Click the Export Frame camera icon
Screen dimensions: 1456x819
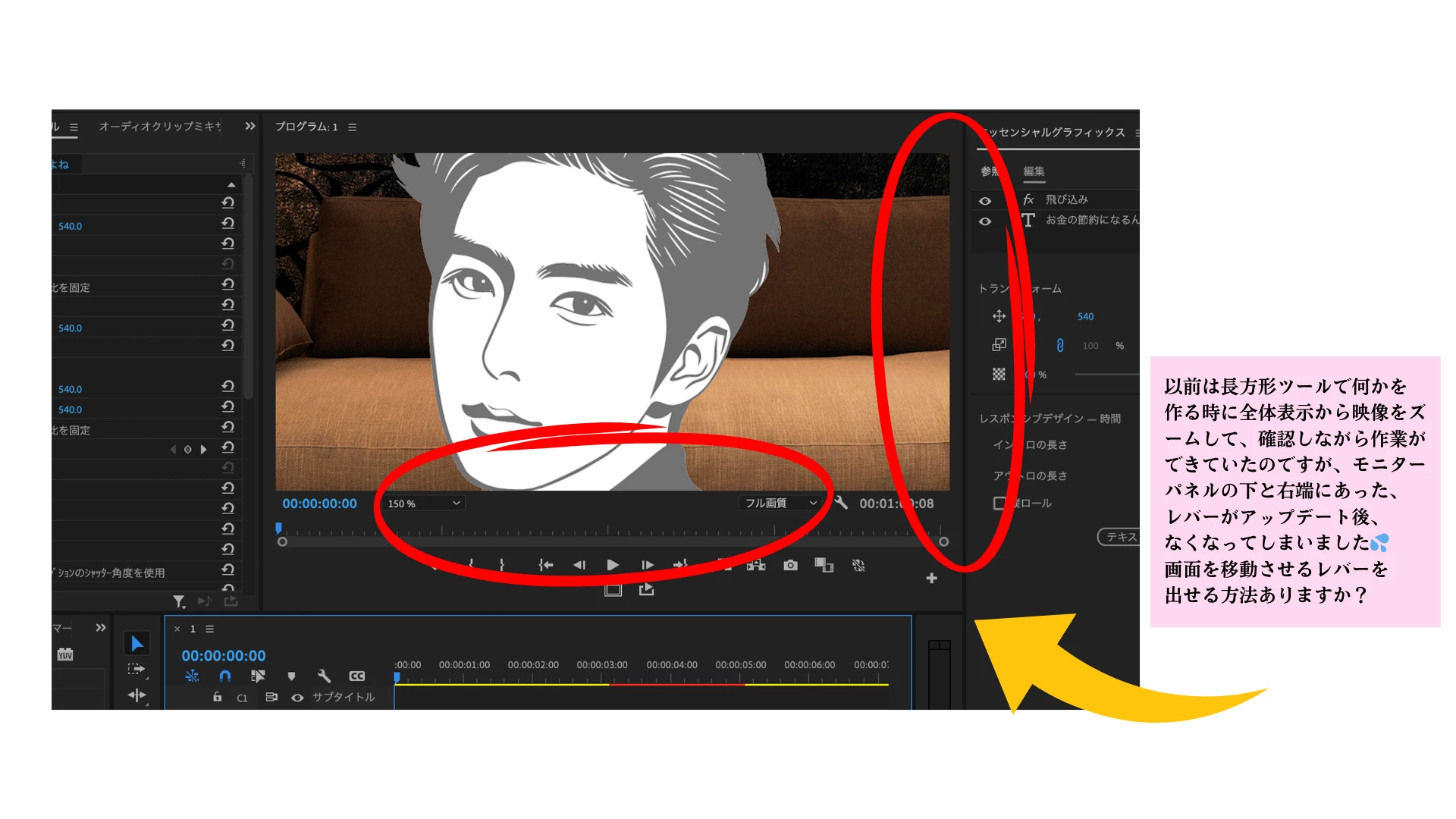tap(790, 565)
